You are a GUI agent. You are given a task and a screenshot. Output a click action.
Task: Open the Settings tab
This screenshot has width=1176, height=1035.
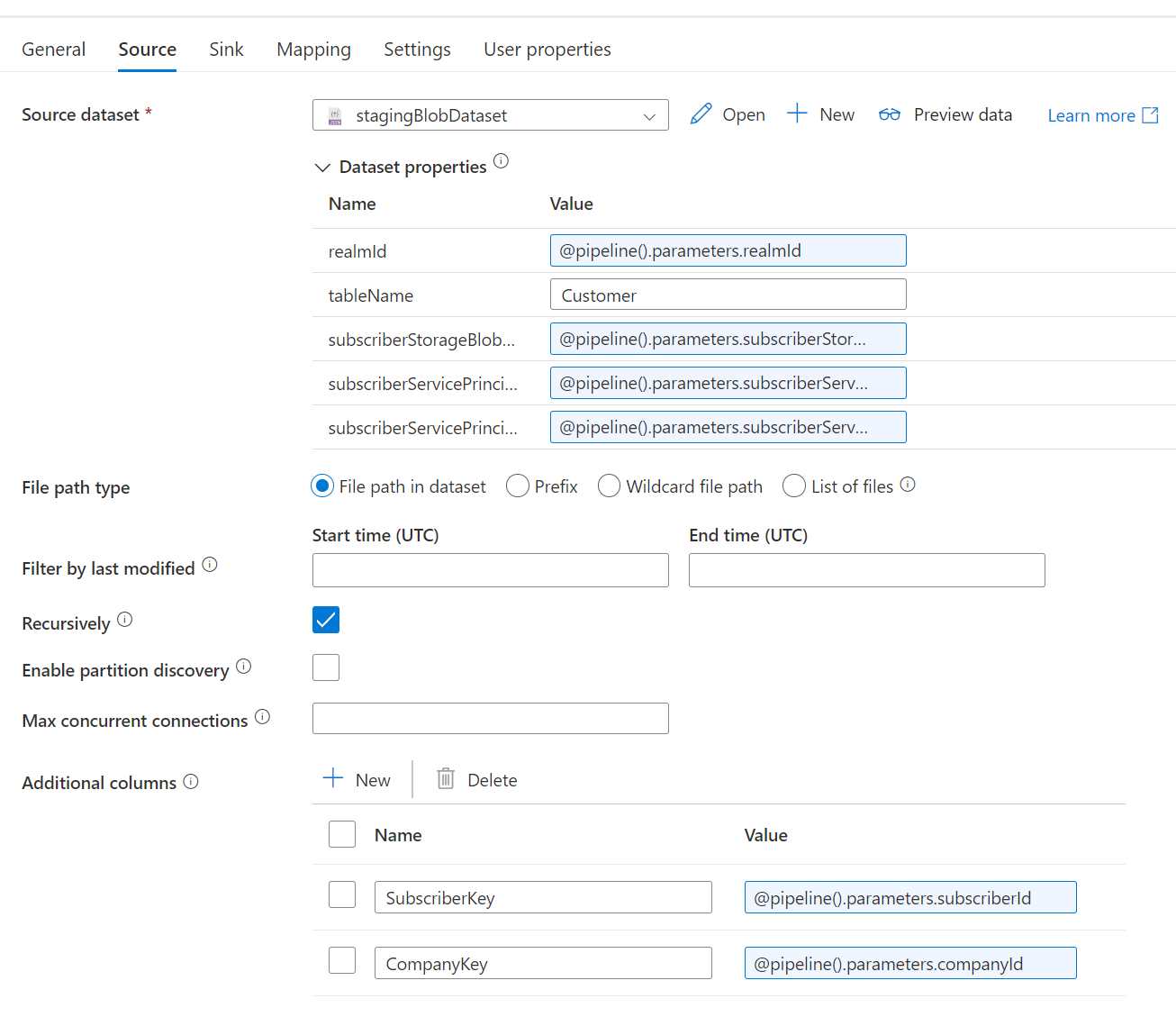[x=417, y=49]
